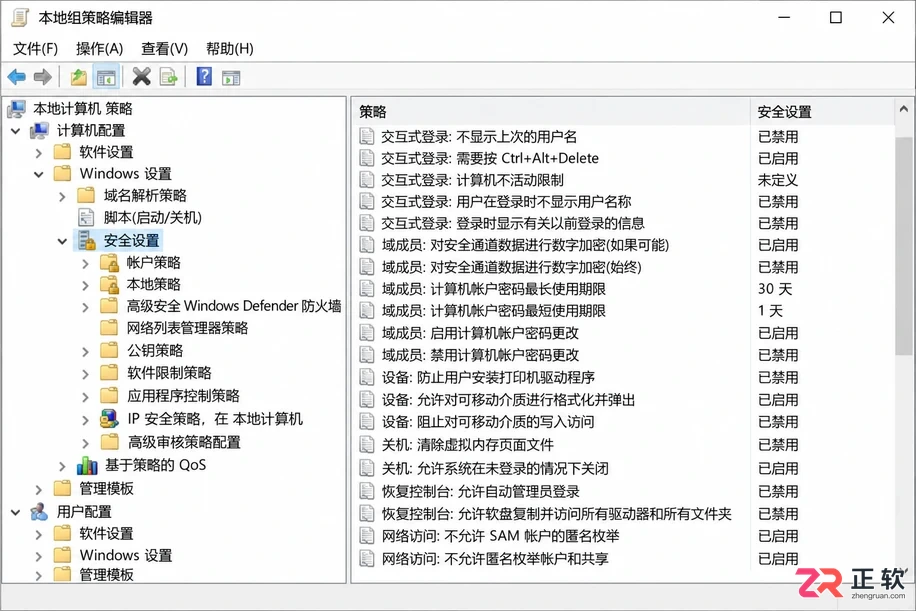This screenshot has width=916, height=611.
Task: Select policy 交互式登录: 登录时显示有关以前登录的信息
Action: tap(513, 223)
